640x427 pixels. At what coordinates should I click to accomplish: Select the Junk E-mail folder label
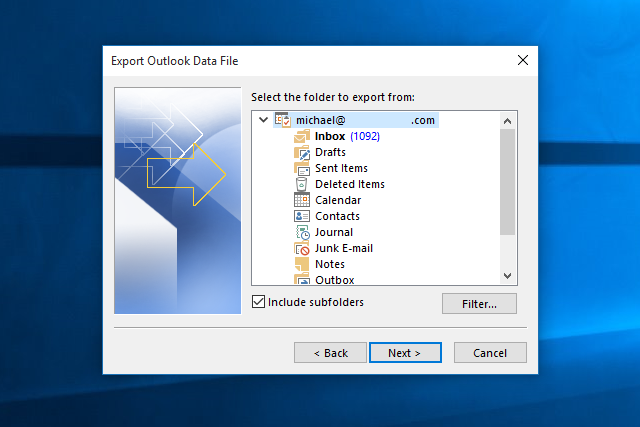(x=344, y=248)
